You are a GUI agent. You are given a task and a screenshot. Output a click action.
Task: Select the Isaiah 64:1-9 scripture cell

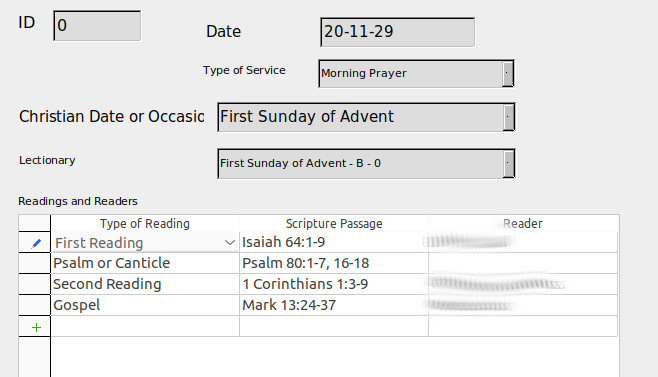pos(334,242)
